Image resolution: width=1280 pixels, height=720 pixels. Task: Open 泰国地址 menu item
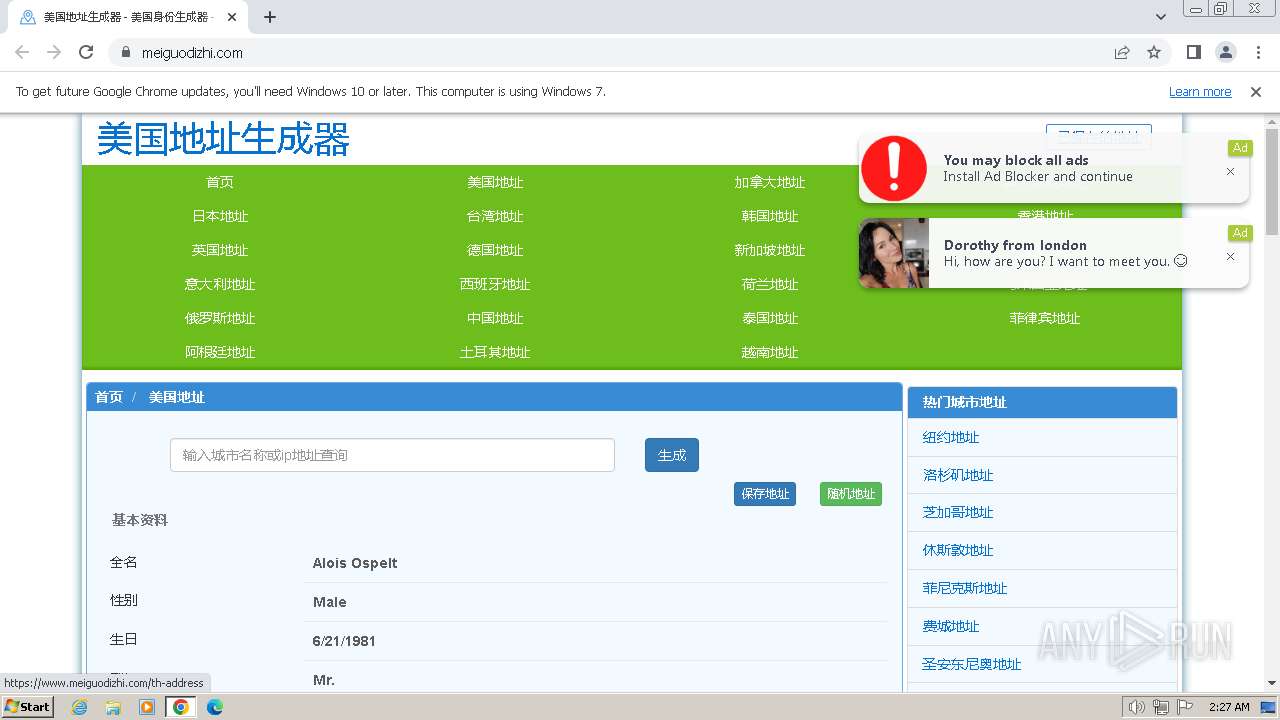[x=770, y=318]
